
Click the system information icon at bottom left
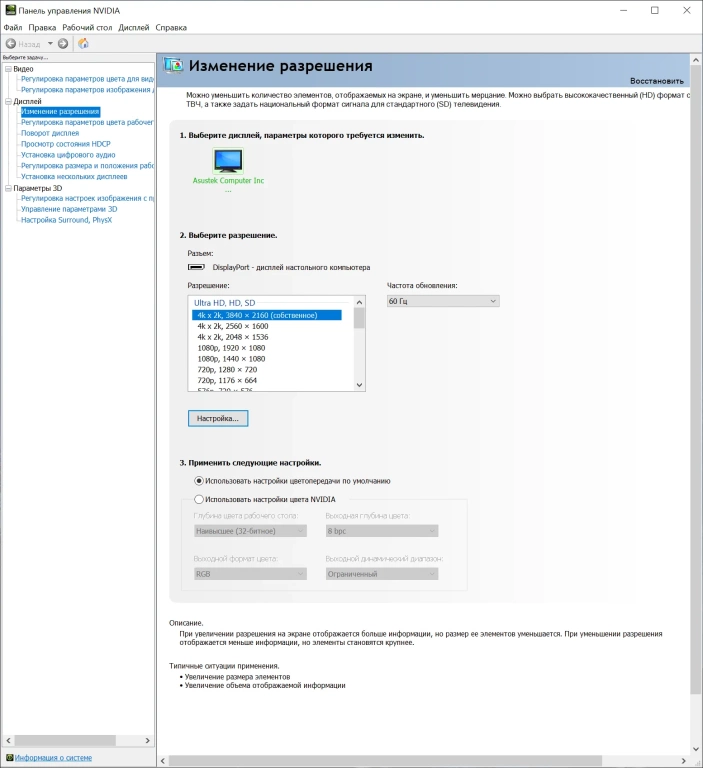click(9, 758)
